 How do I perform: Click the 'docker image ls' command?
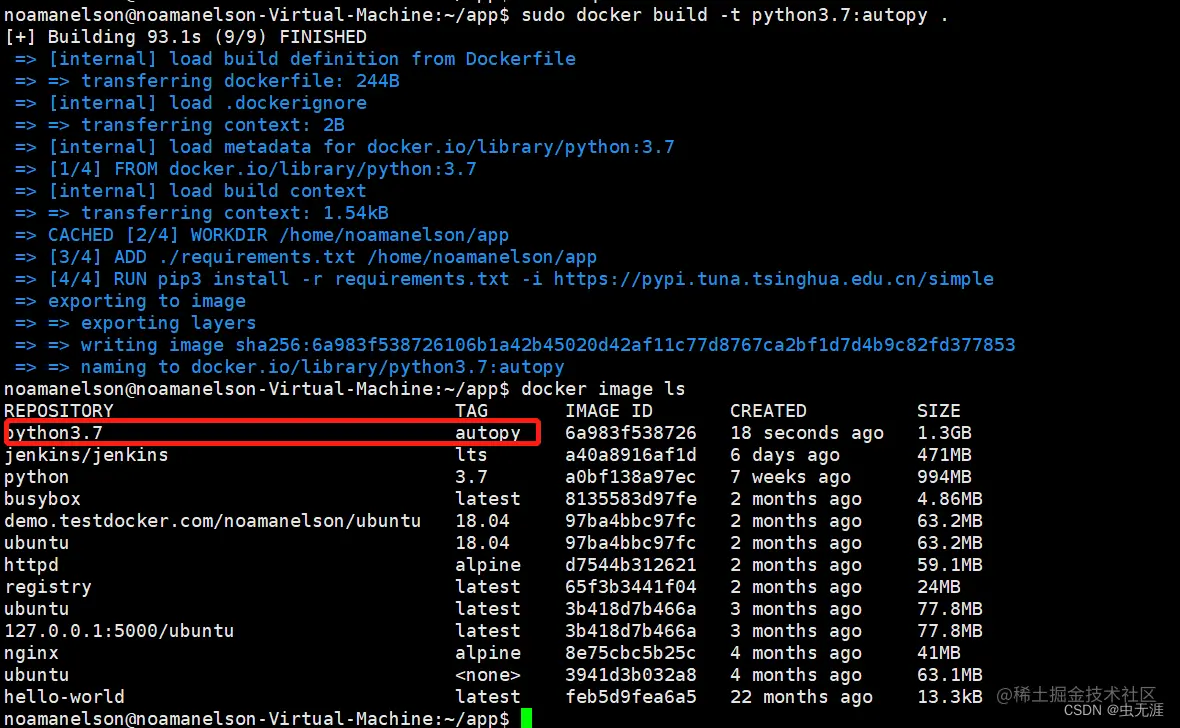coord(603,389)
